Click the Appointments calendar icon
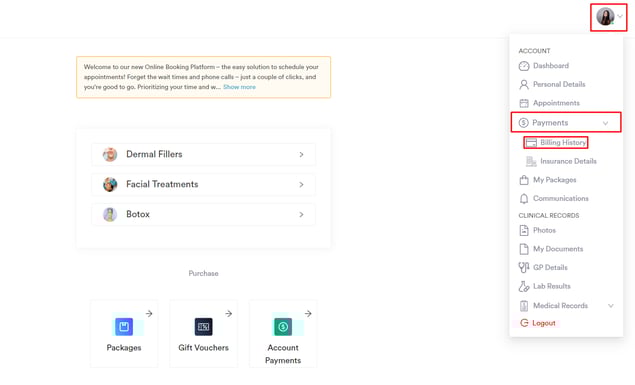Image resolution: width=635 pixels, height=385 pixels. click(524, 103)
